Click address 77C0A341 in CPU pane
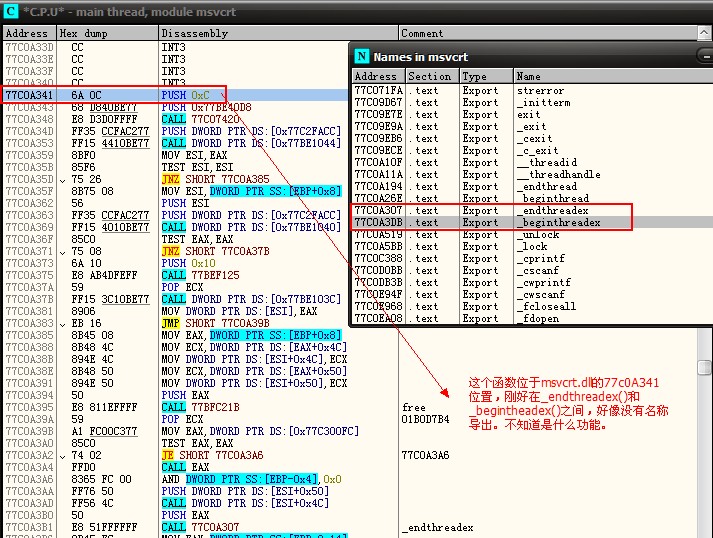The width and height of the screenshot is (713, 538). pyautogui.click(x=29, y=95)
